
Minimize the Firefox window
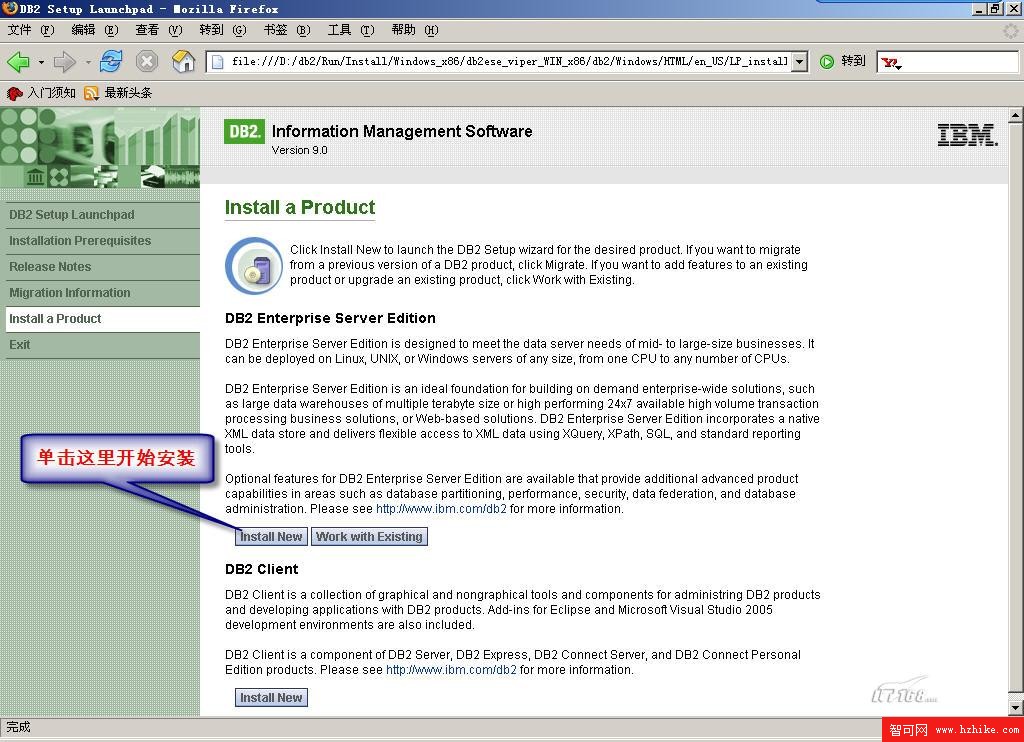pyautogui.click(x=979, y=8)
